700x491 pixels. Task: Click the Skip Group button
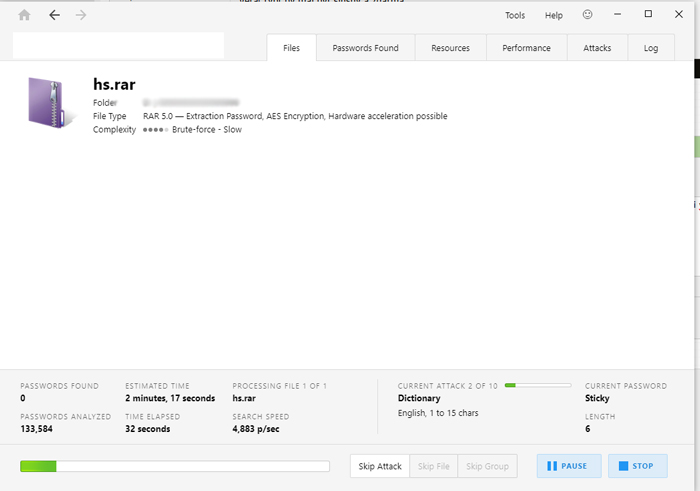pyautogui.click(x=488, y=466)
